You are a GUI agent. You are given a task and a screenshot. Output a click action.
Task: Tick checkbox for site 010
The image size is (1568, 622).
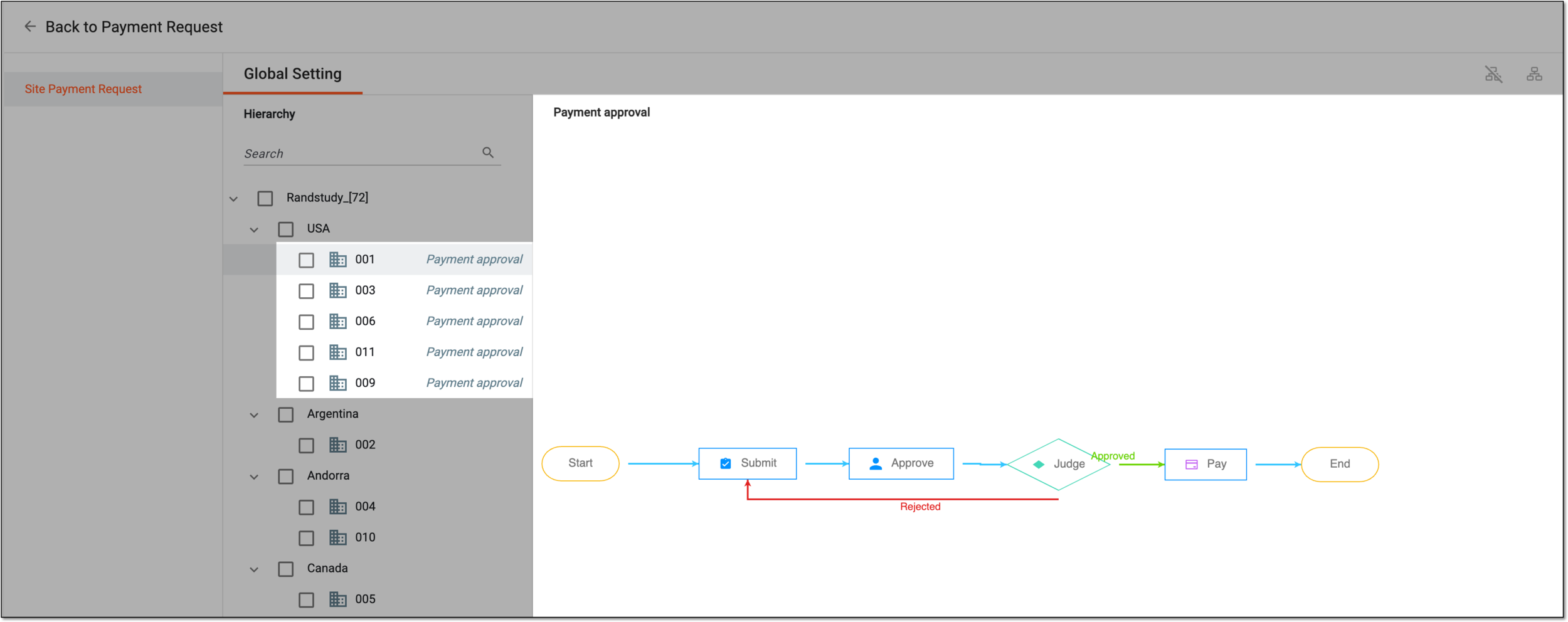coord(306,538)
